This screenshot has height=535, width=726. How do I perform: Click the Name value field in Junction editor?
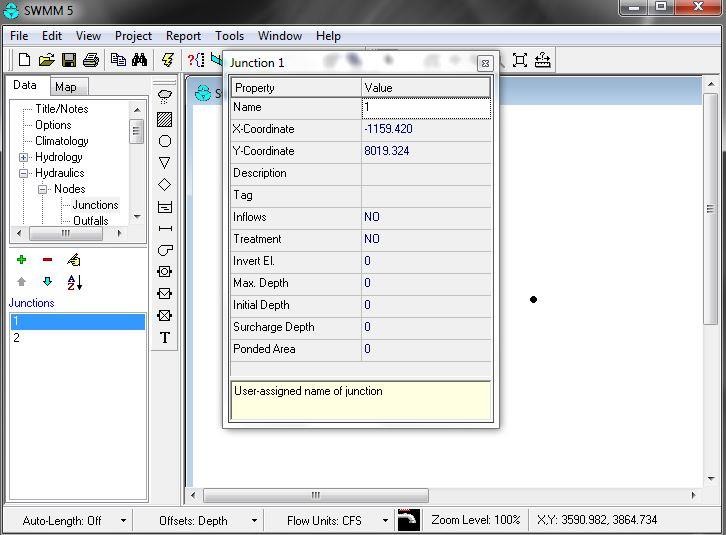click(x=426, y=108)
